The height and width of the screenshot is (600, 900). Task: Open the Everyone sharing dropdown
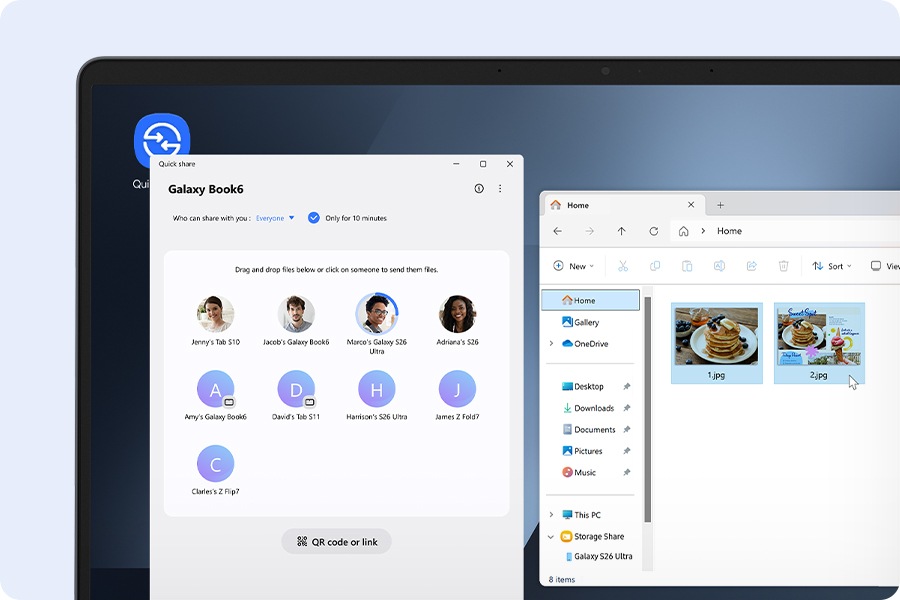pyautogui.click(x=275, y=218)
